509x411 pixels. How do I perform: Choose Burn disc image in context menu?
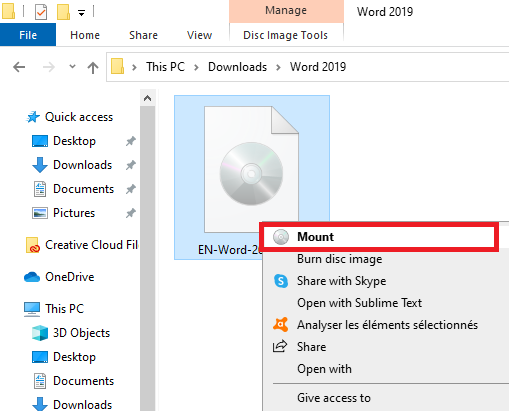click(339, 259)
